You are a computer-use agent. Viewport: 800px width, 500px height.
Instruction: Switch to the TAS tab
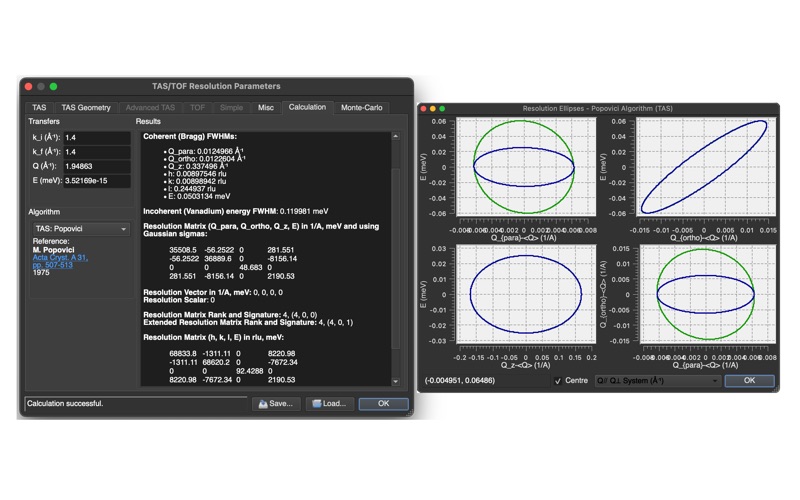[39, 108]
